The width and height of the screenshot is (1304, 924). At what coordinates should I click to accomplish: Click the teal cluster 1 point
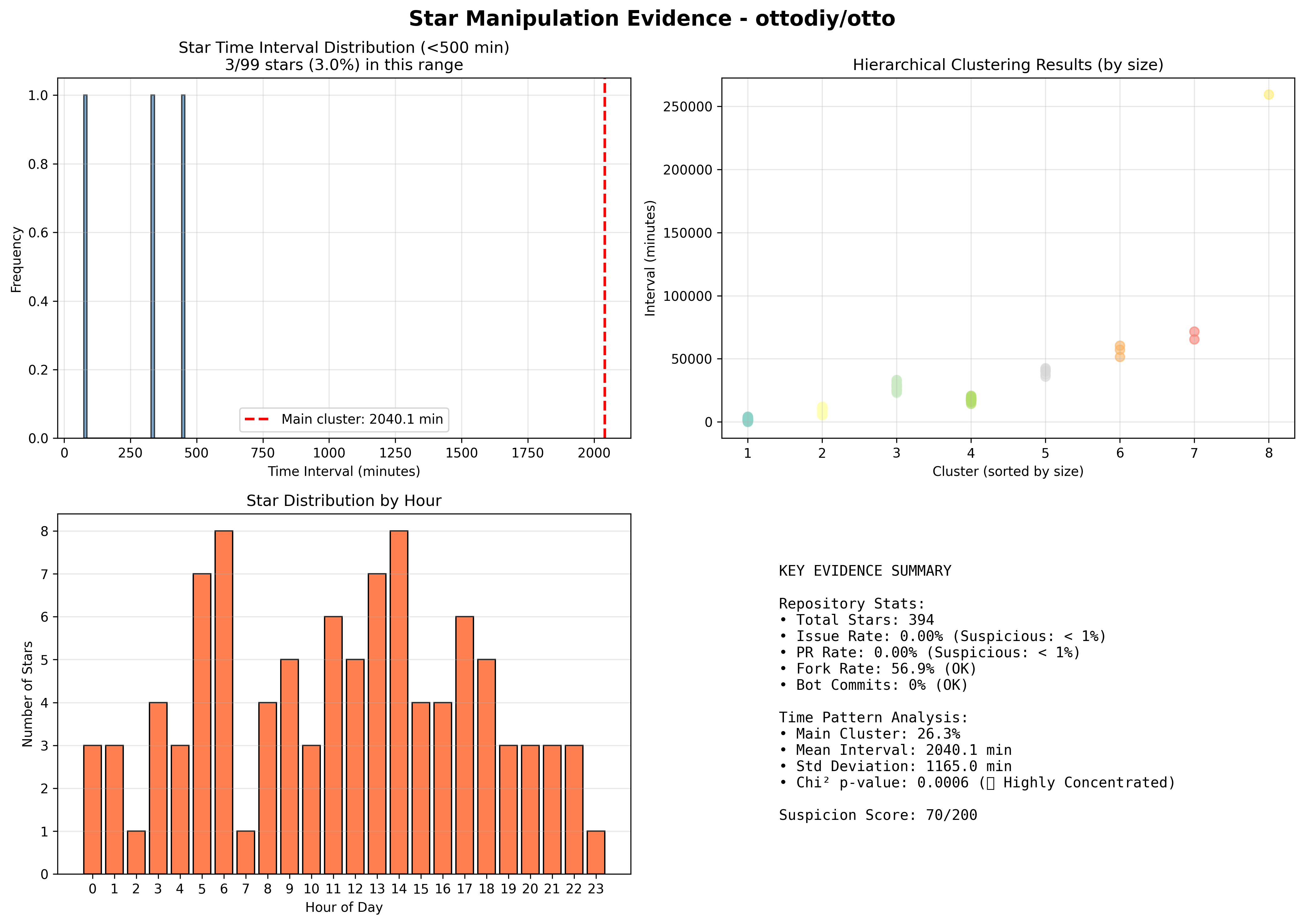(x=748, y=419)
